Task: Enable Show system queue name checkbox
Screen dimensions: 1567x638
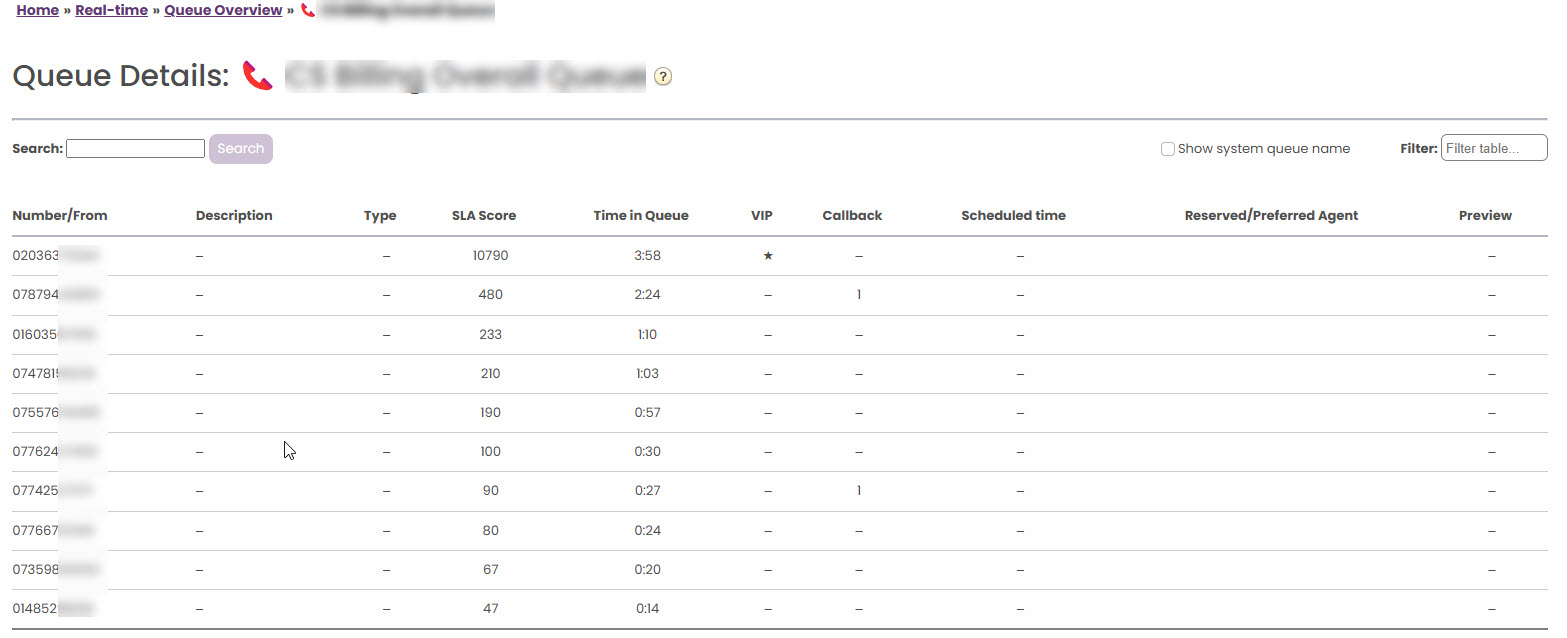Action: coord(1167,149)
